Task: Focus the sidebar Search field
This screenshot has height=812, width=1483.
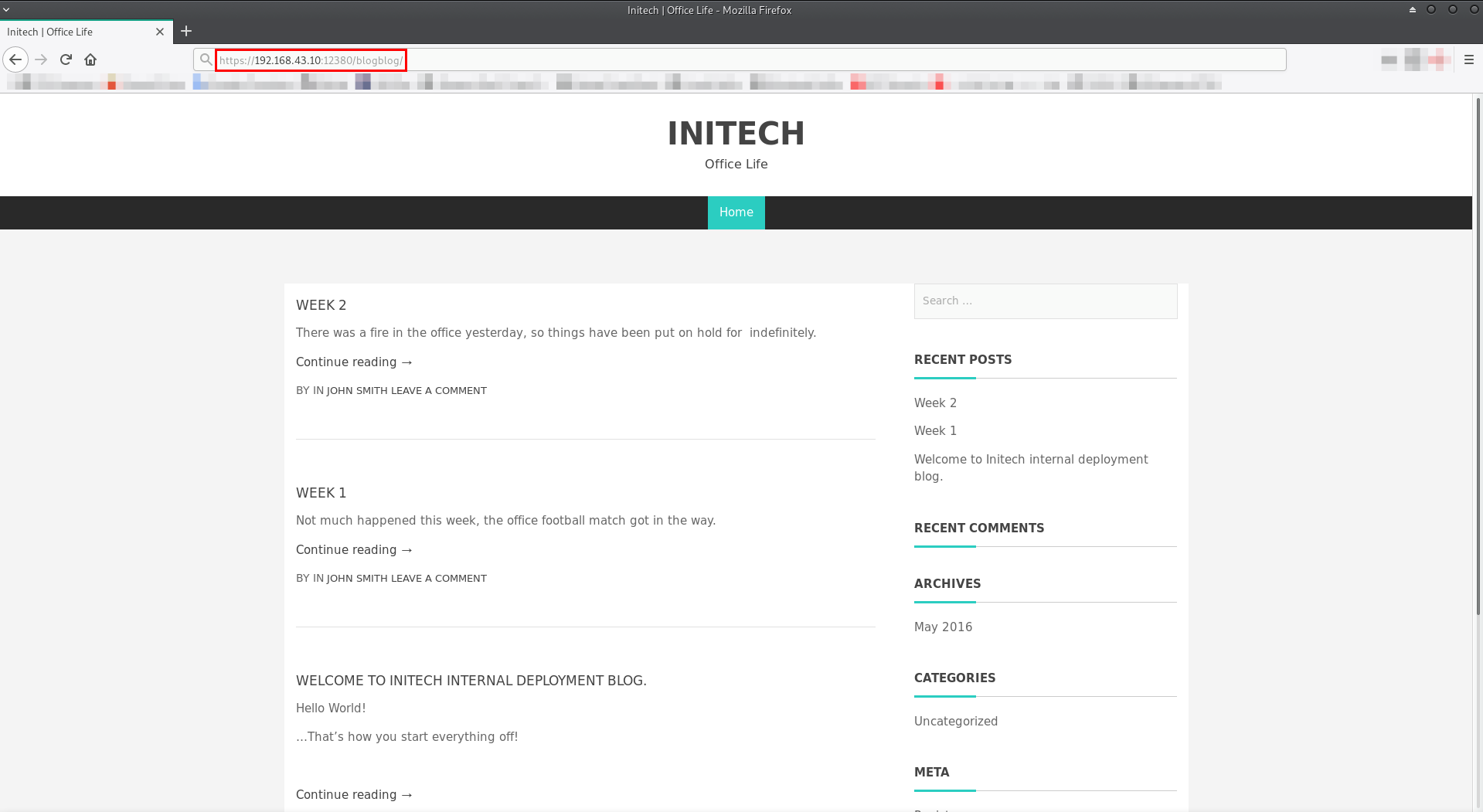Action: pyautogui.click(x=1046, y=301)
